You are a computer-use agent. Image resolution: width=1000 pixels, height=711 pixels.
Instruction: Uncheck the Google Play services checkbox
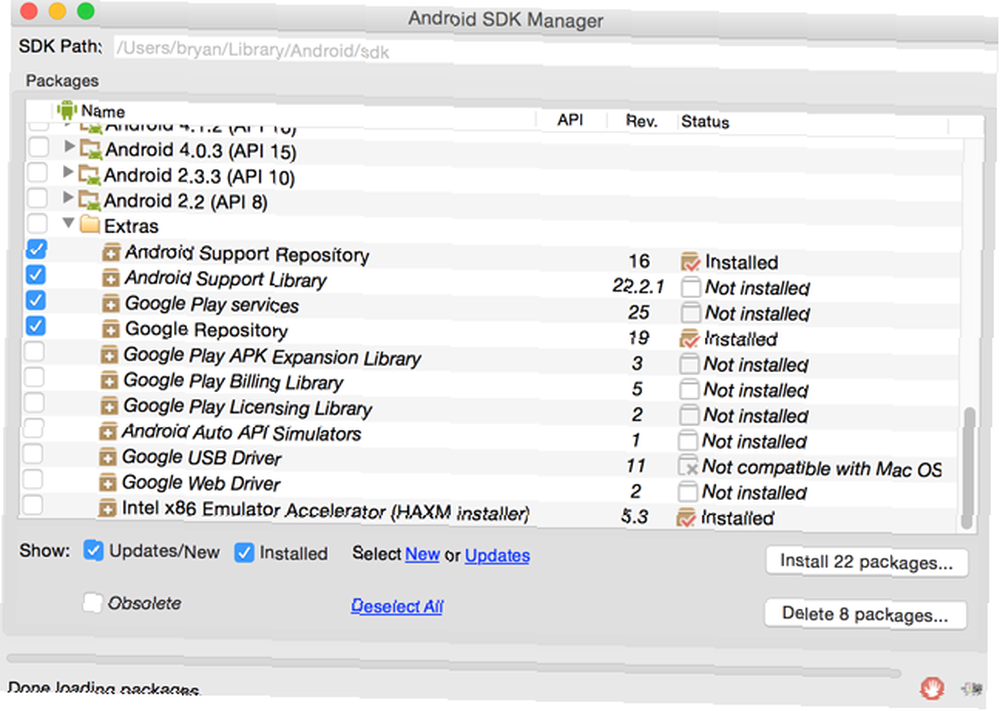click(36, 300)
